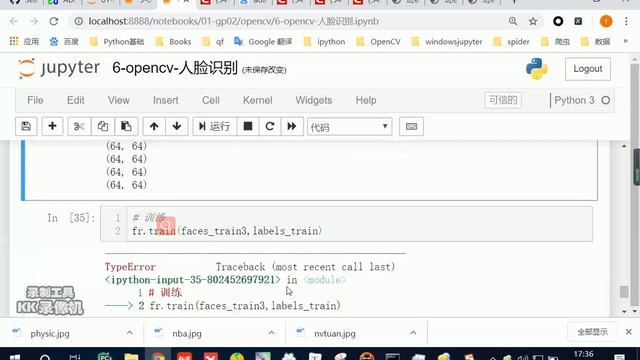Show more bookmarks with the double chevron
Screen dimensions: 640x360
click(625, 42)
